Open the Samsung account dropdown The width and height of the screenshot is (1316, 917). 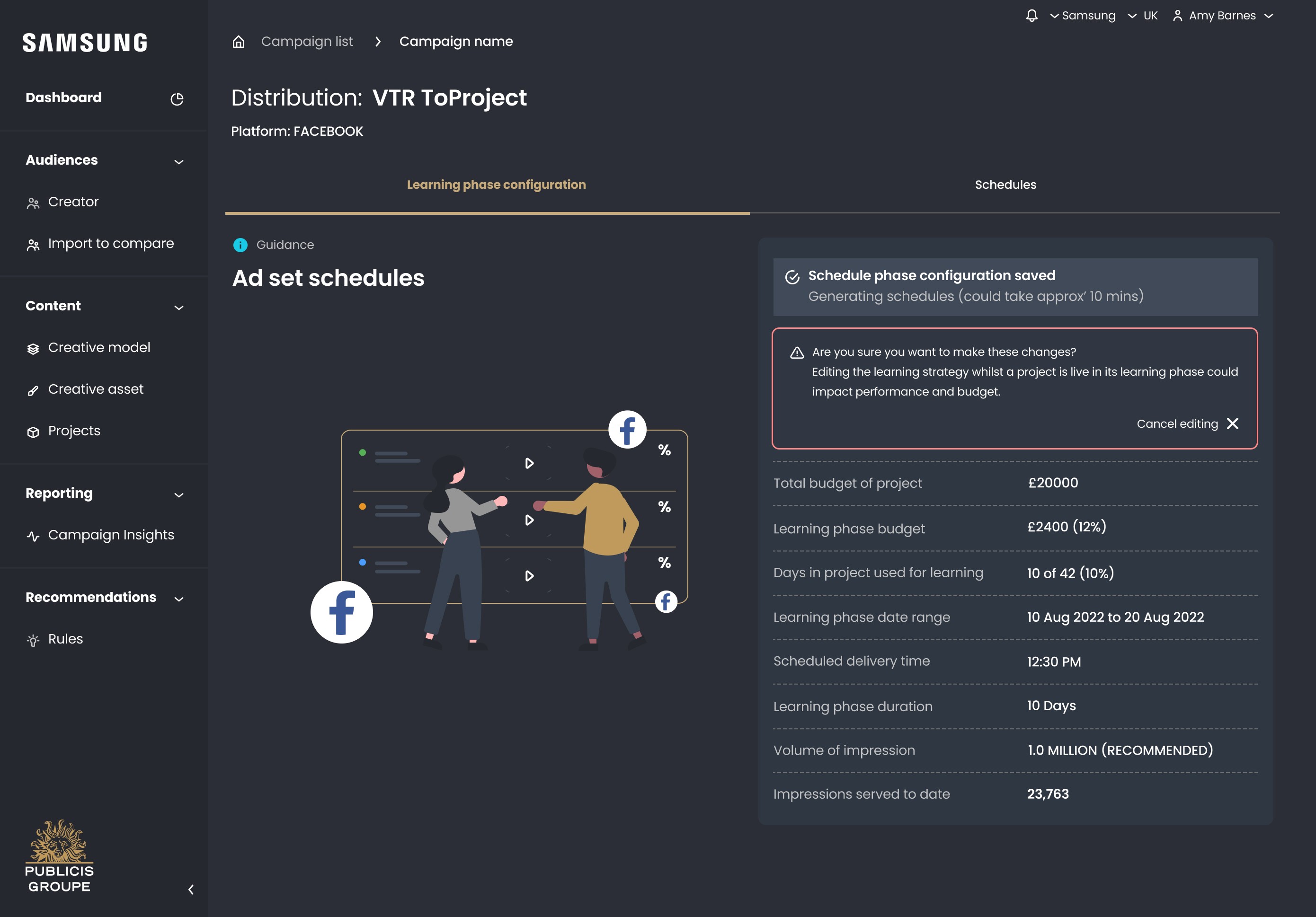click(x=1082, y=16)
